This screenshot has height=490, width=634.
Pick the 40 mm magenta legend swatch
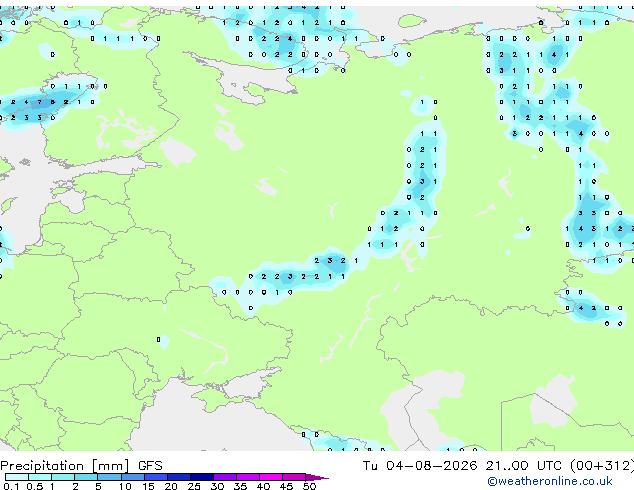click(271, 477)
